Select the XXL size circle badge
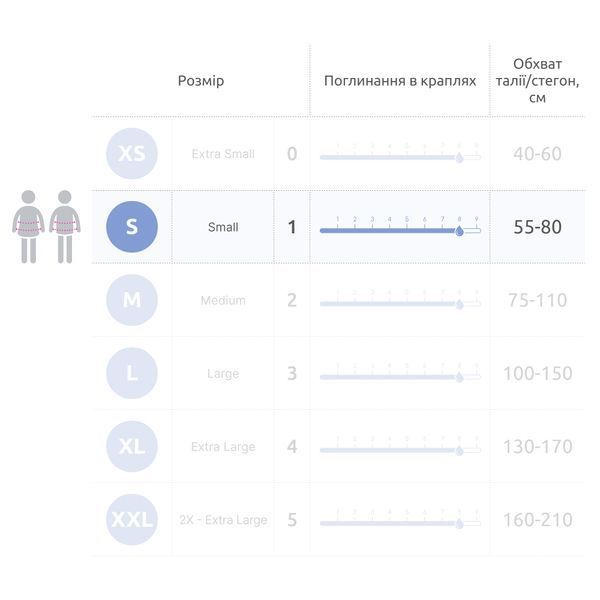 pyautogui.click(x=132, y=520)
